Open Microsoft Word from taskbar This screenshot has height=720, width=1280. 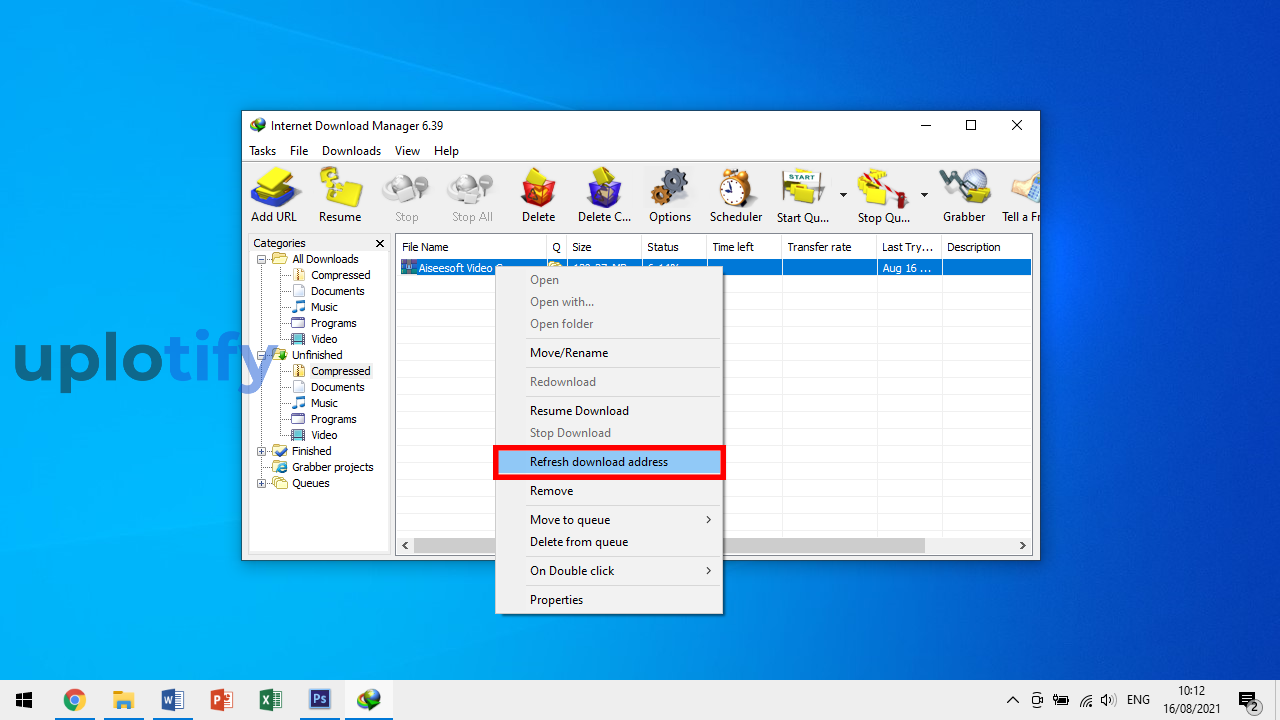point(172,700)
